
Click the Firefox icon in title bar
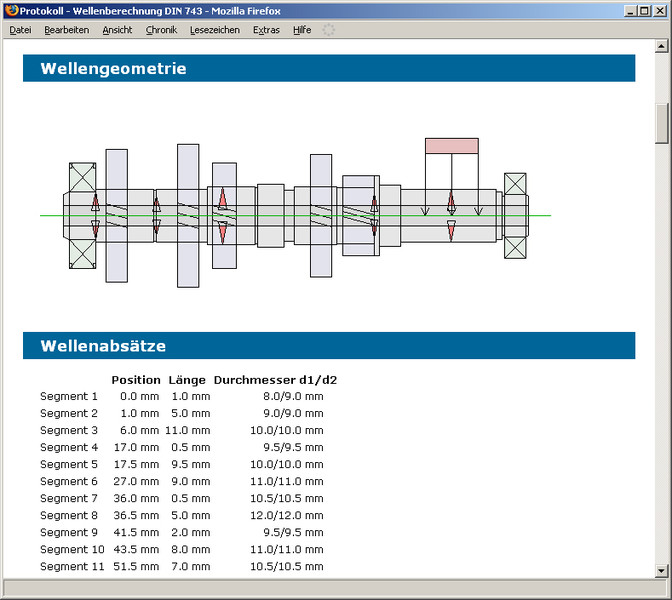[11, 10]
